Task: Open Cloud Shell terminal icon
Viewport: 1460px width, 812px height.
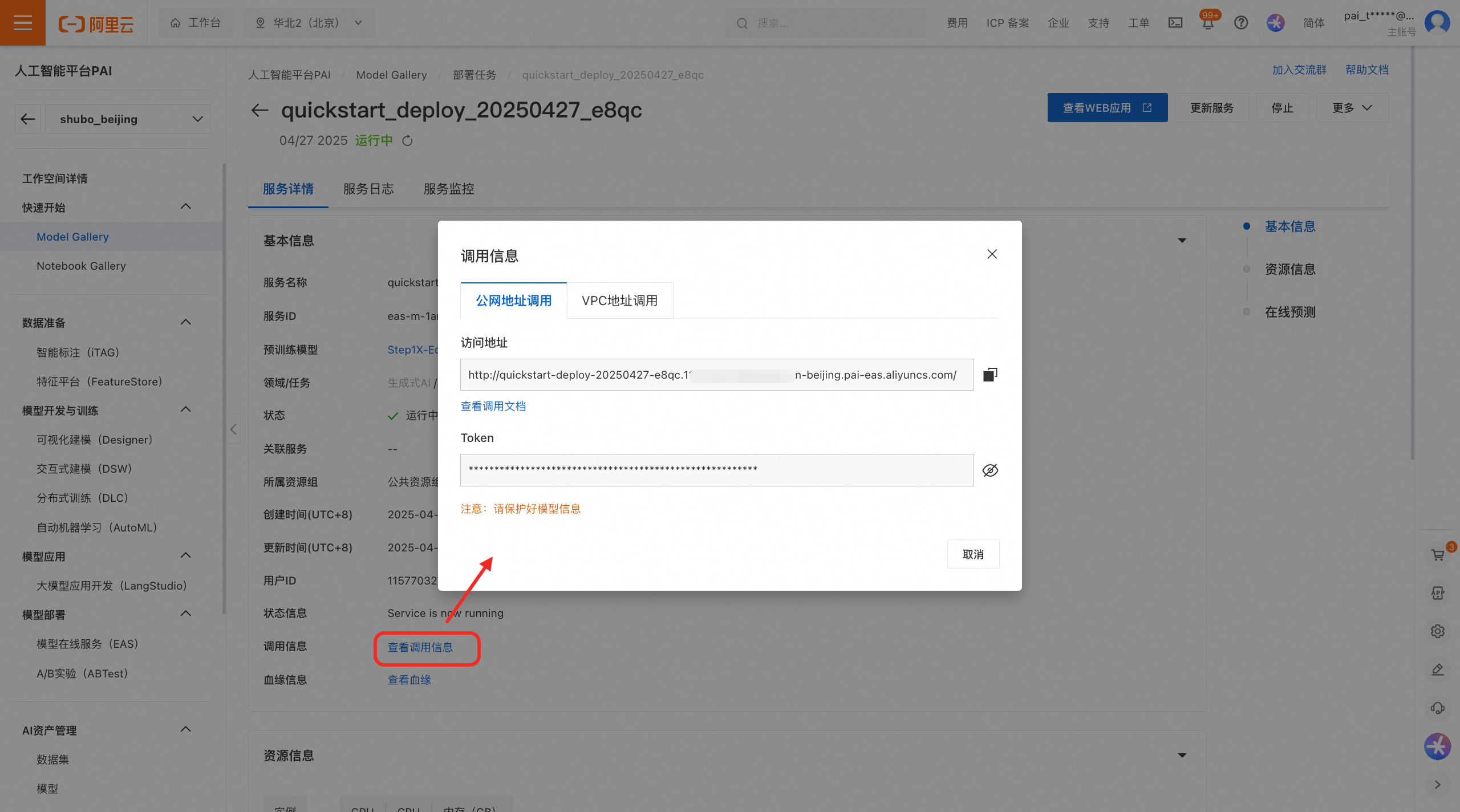Action: (x=1175, y=23)
